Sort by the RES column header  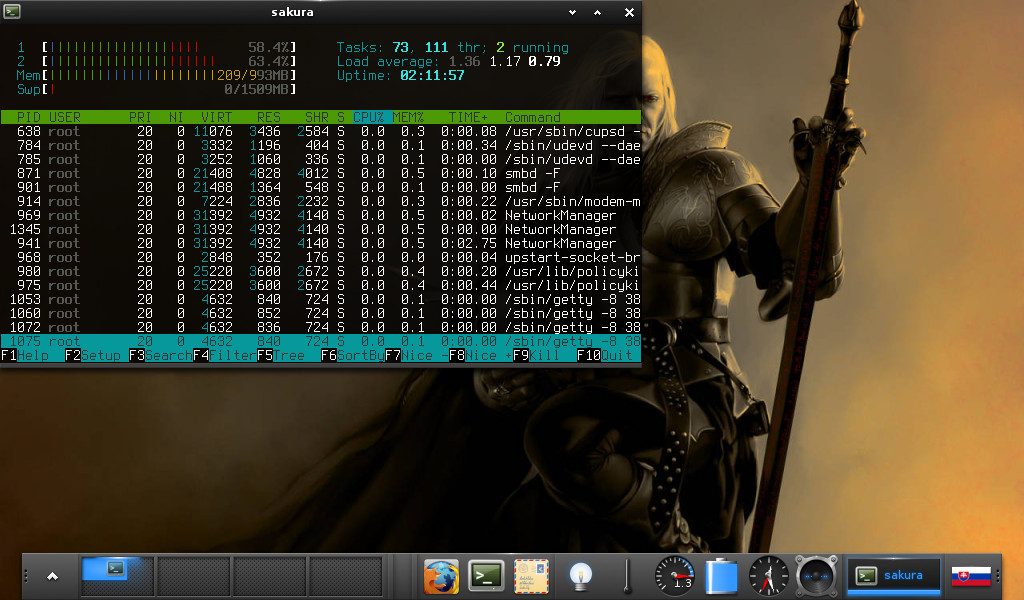coord(269,118)
